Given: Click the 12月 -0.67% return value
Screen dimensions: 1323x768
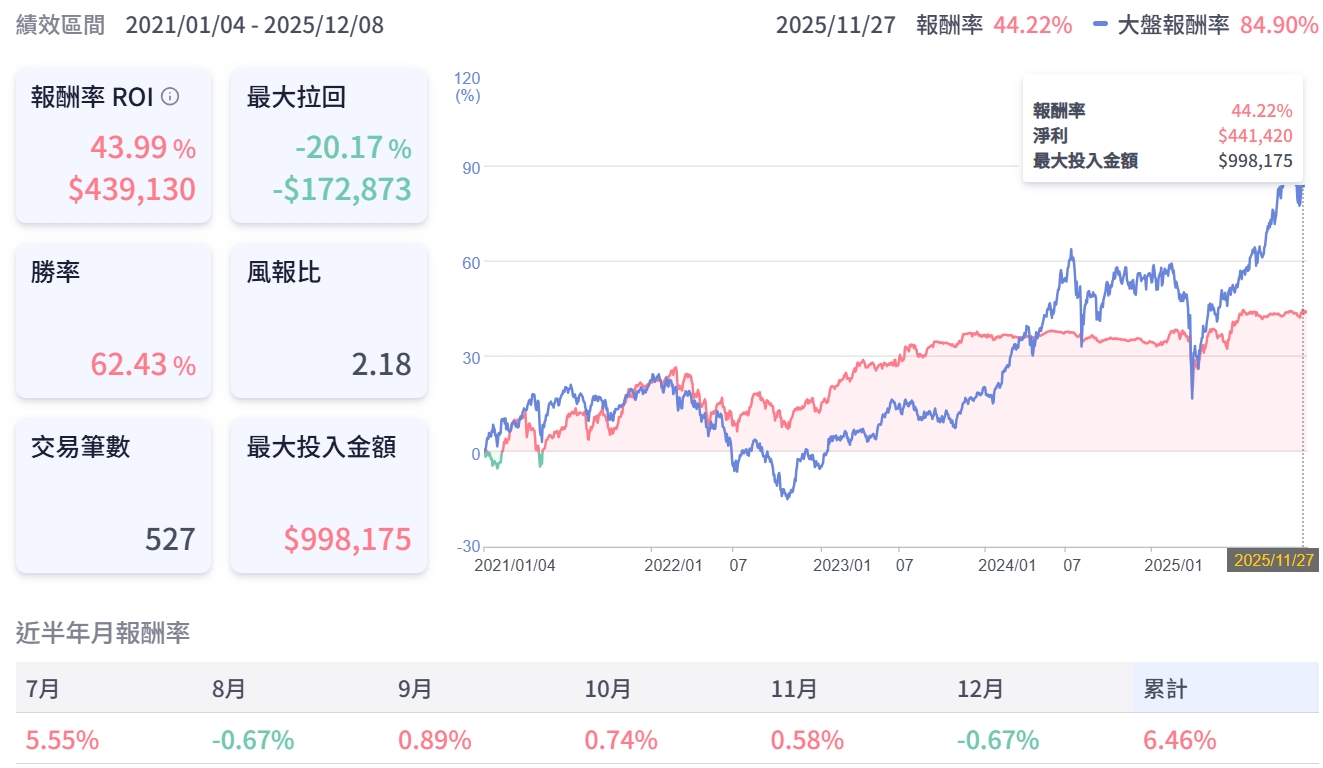Looking at the screenshot, I should click(x=997, y=740).
